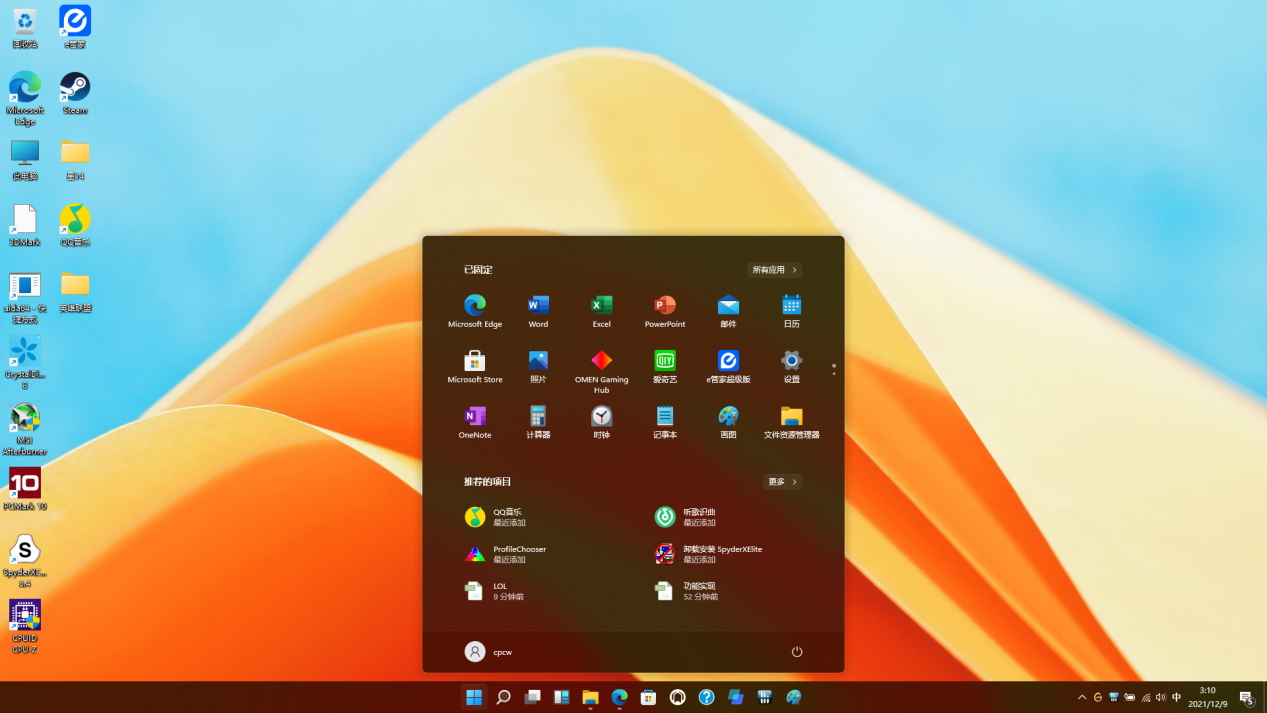Open the cpcw user account menu
This screenshot has width=1267, height=713.
point(489,652)
